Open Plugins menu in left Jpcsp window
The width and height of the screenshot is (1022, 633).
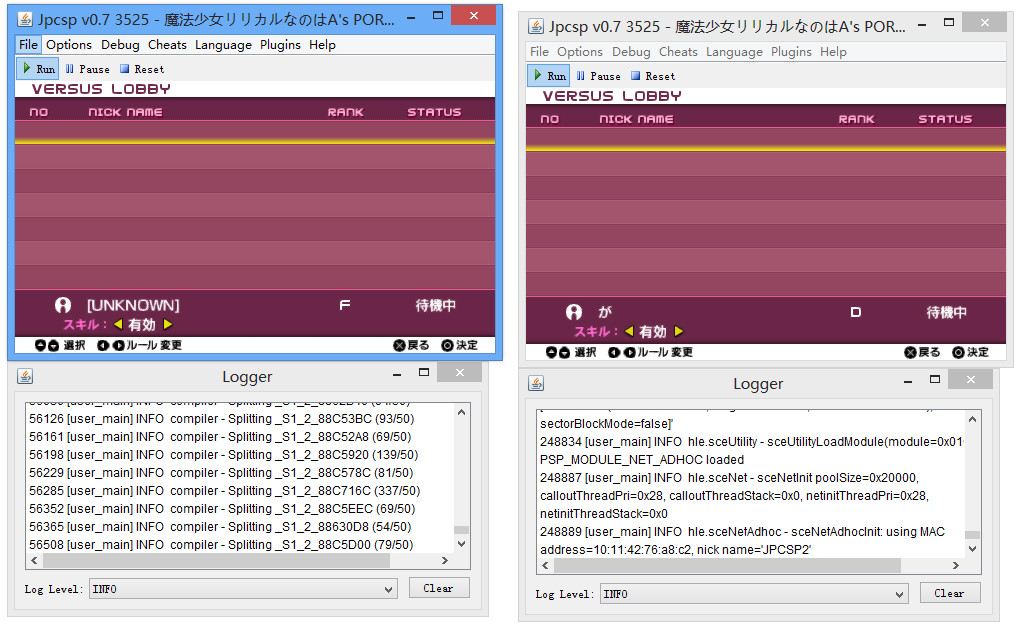point(280,45)
